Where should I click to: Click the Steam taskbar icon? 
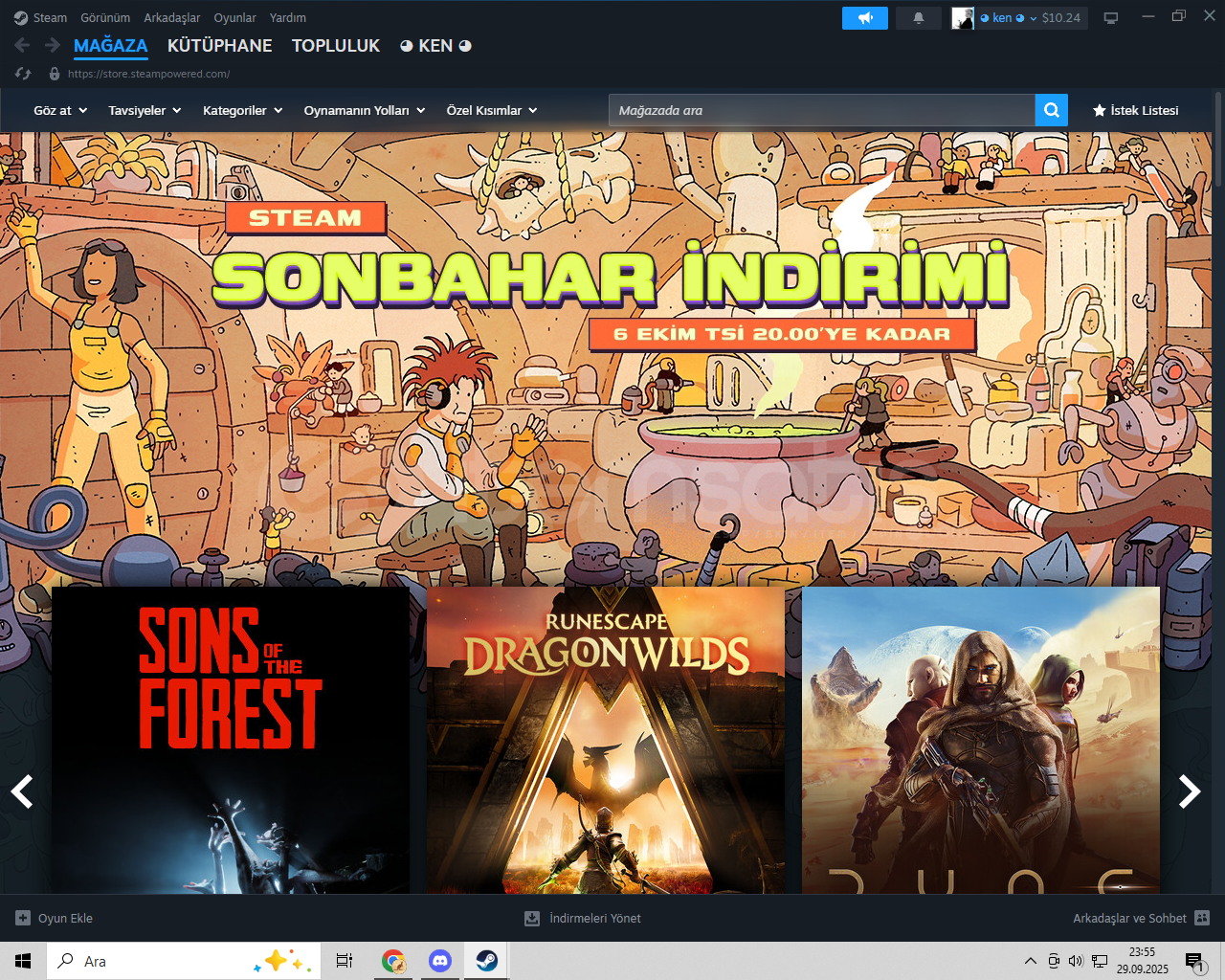486,961
